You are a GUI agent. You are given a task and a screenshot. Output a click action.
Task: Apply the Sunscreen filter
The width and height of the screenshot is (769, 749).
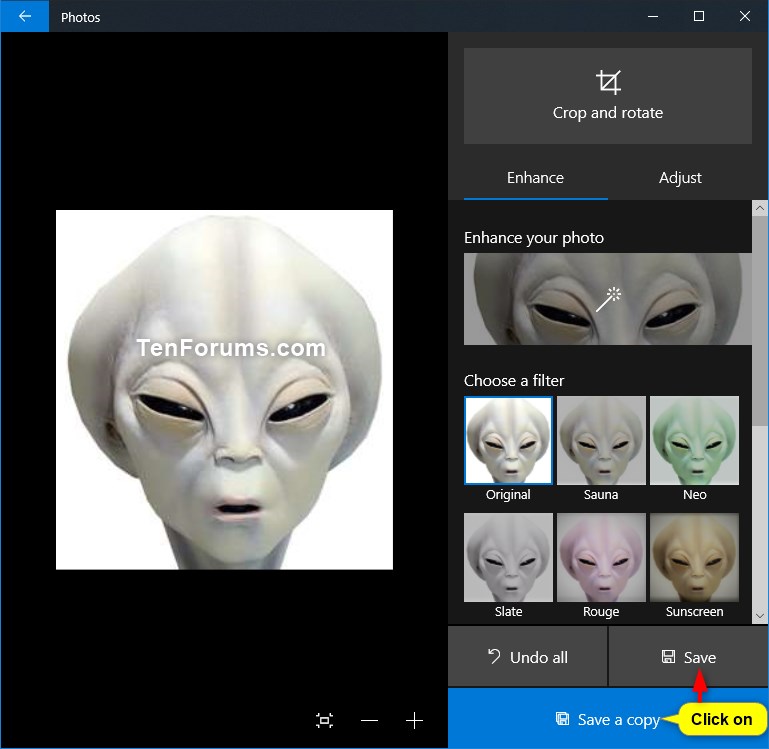click(694, 557)
